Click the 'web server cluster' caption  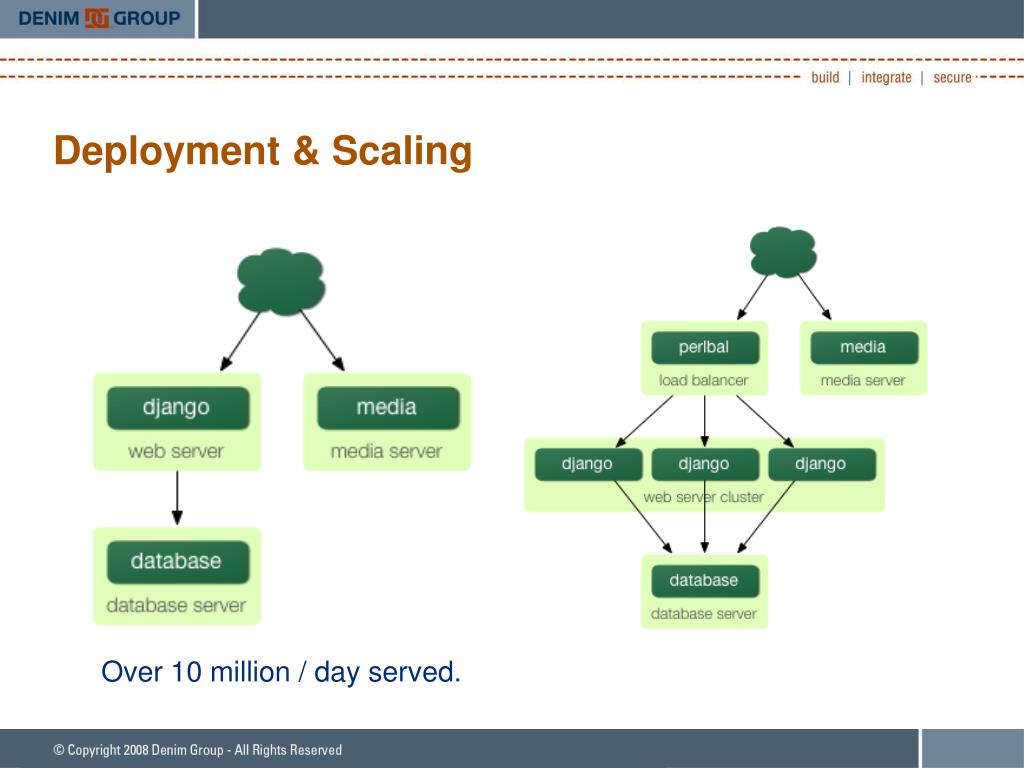click(x=703, y=497)
